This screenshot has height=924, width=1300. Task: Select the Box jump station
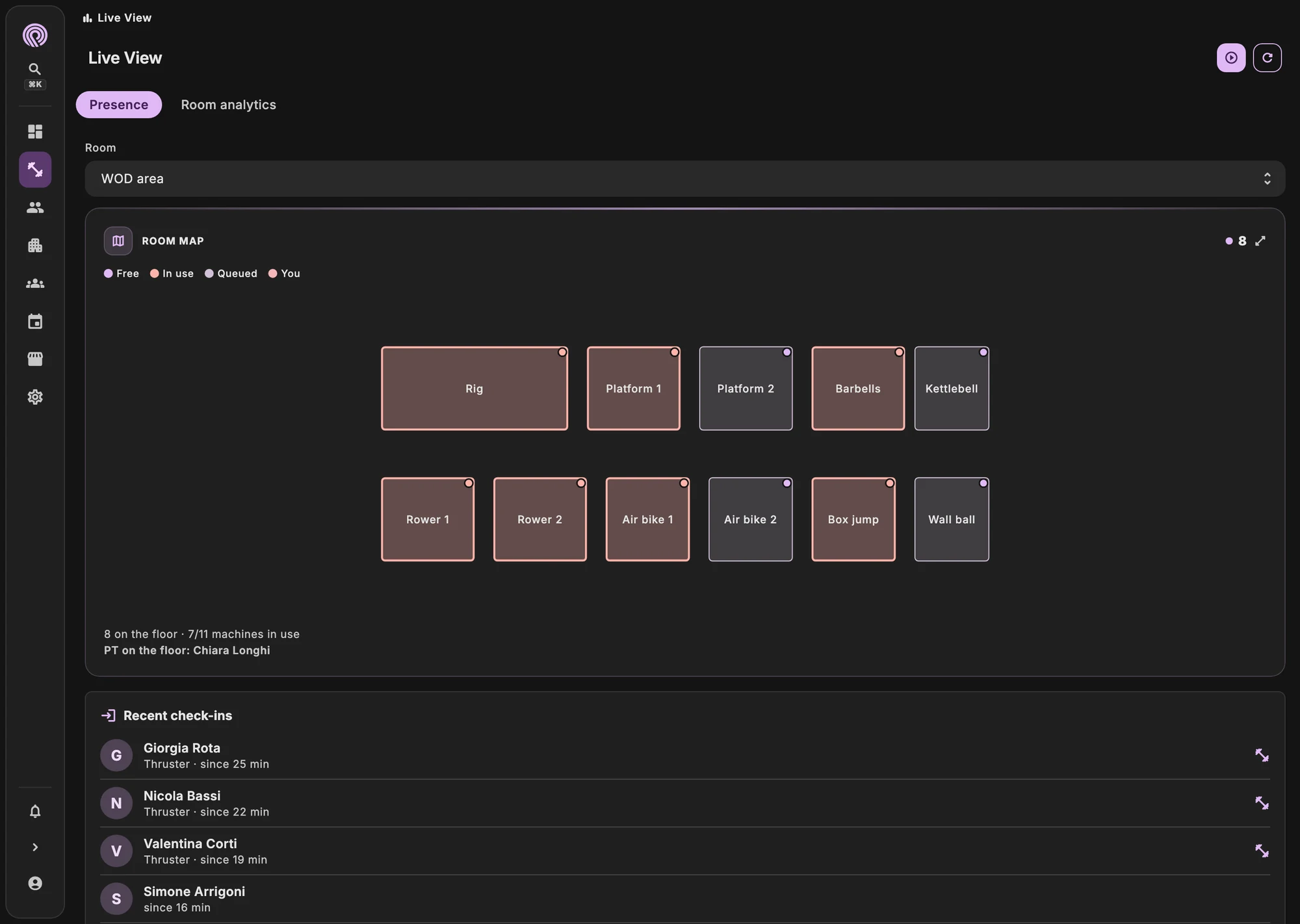pyautogui.click(x=853, y=519)
